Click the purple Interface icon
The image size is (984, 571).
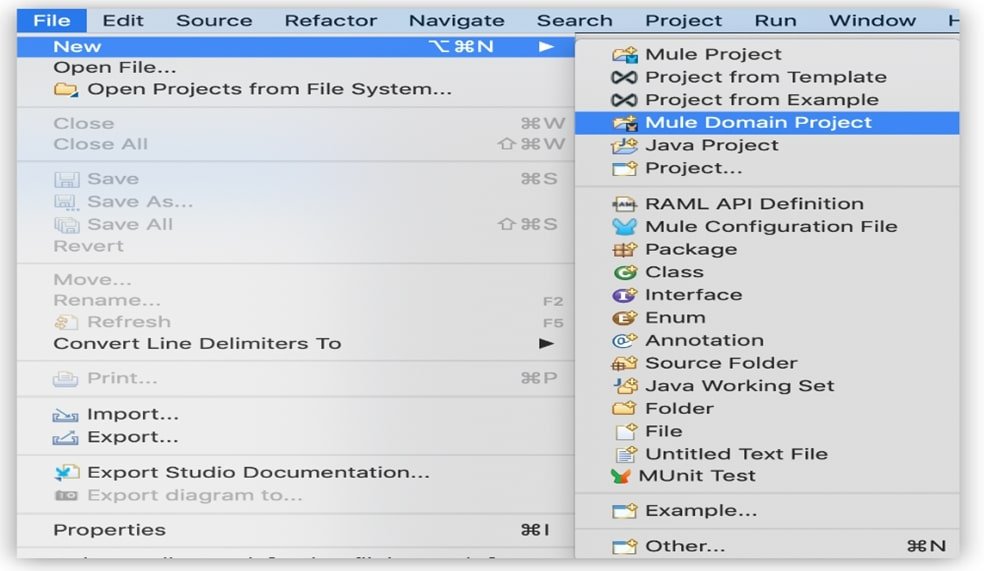click(x=624, y=295)
